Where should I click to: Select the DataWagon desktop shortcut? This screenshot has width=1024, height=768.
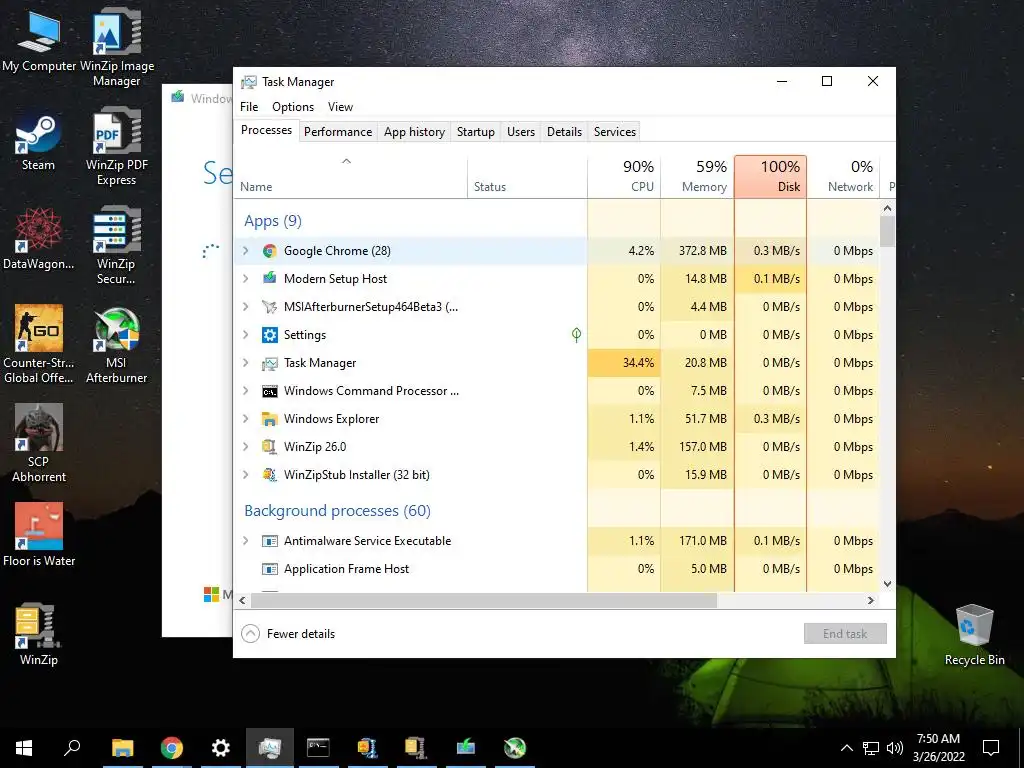pos(39,239)
